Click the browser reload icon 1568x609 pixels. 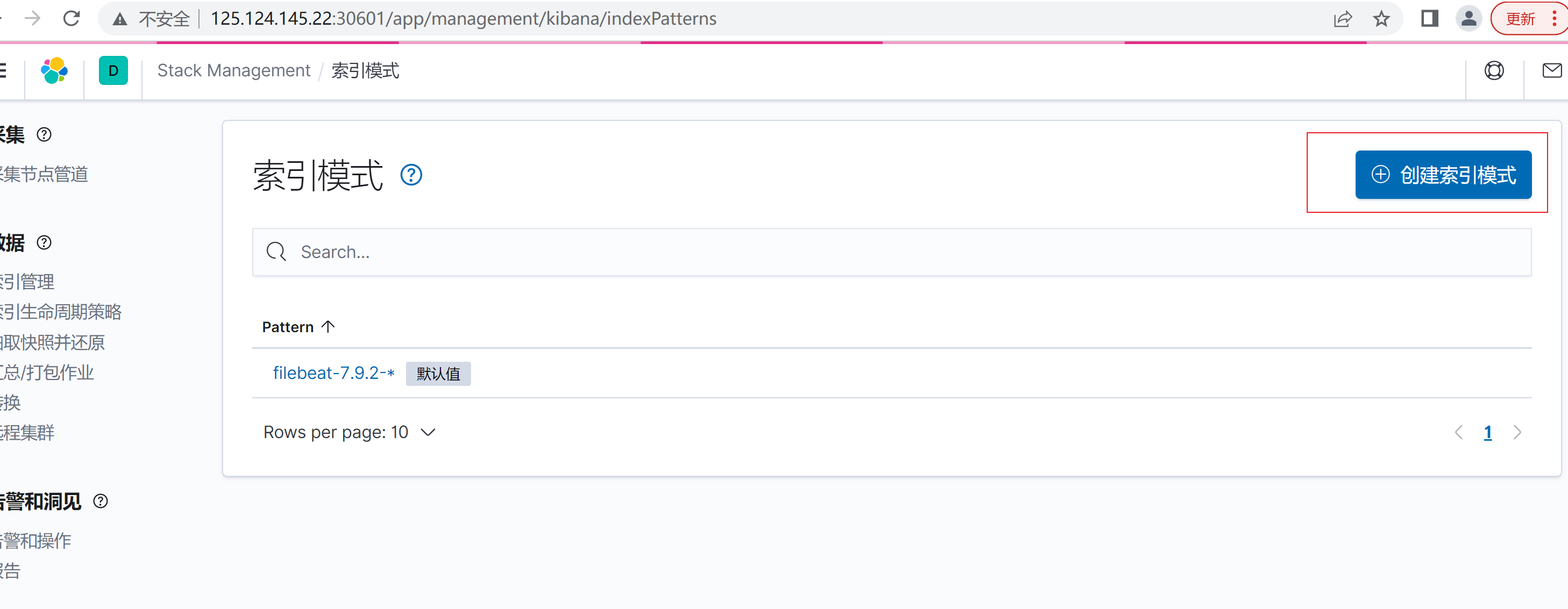coord(72,19)
